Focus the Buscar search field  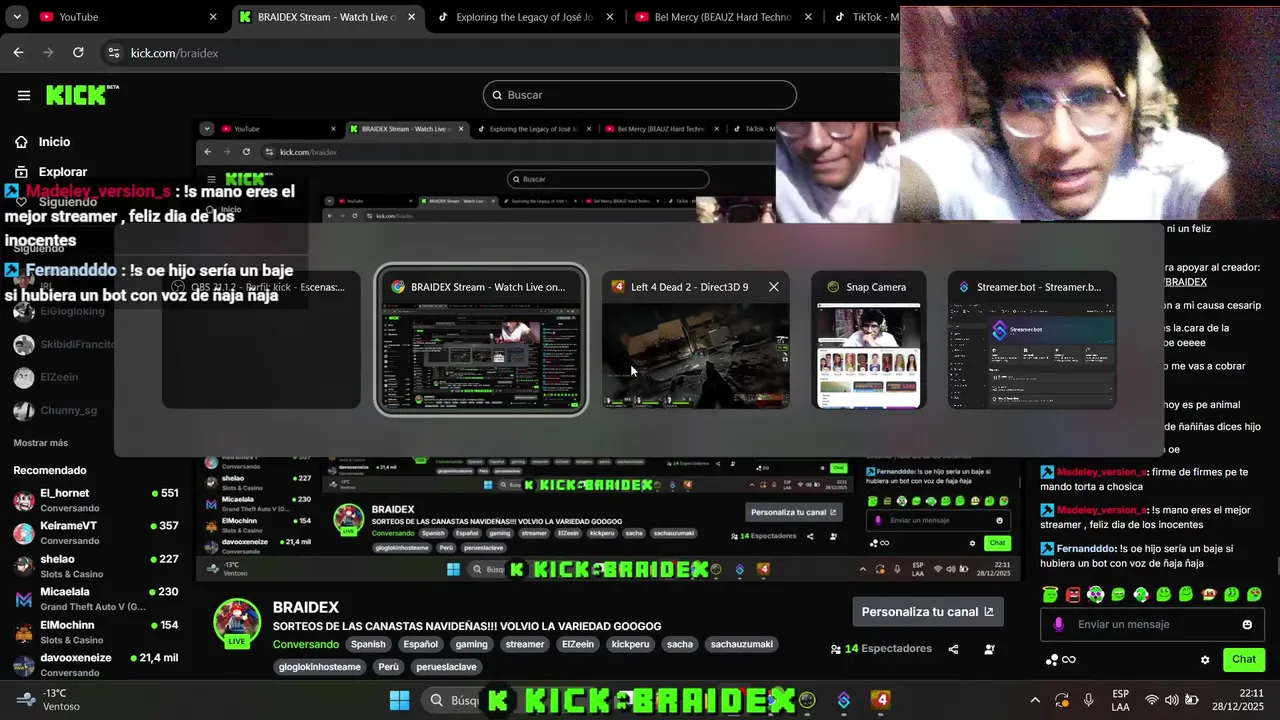click(x=640, y=95)
